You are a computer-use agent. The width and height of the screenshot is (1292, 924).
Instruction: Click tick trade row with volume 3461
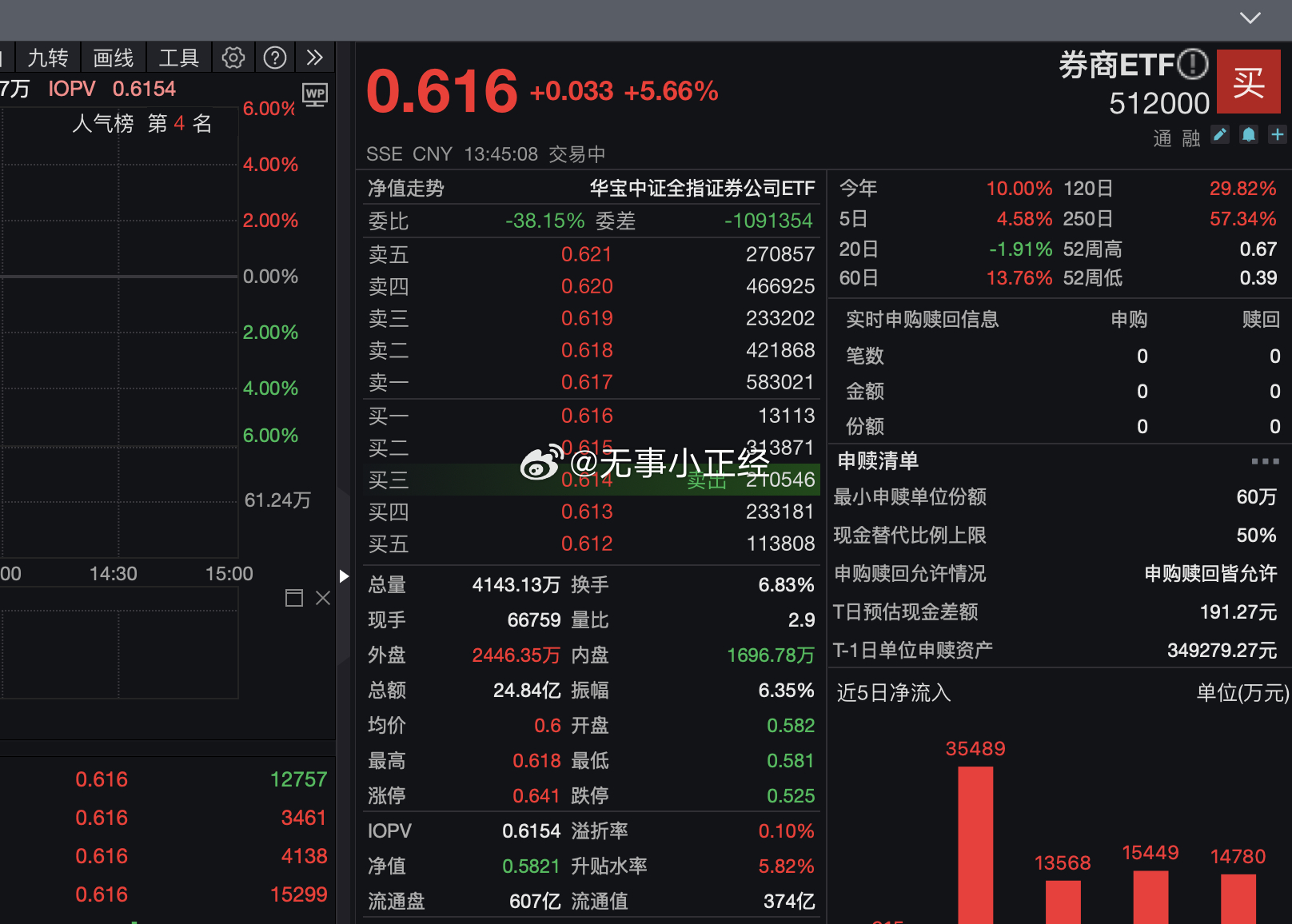pyautogui.click(x=168, y=818)
